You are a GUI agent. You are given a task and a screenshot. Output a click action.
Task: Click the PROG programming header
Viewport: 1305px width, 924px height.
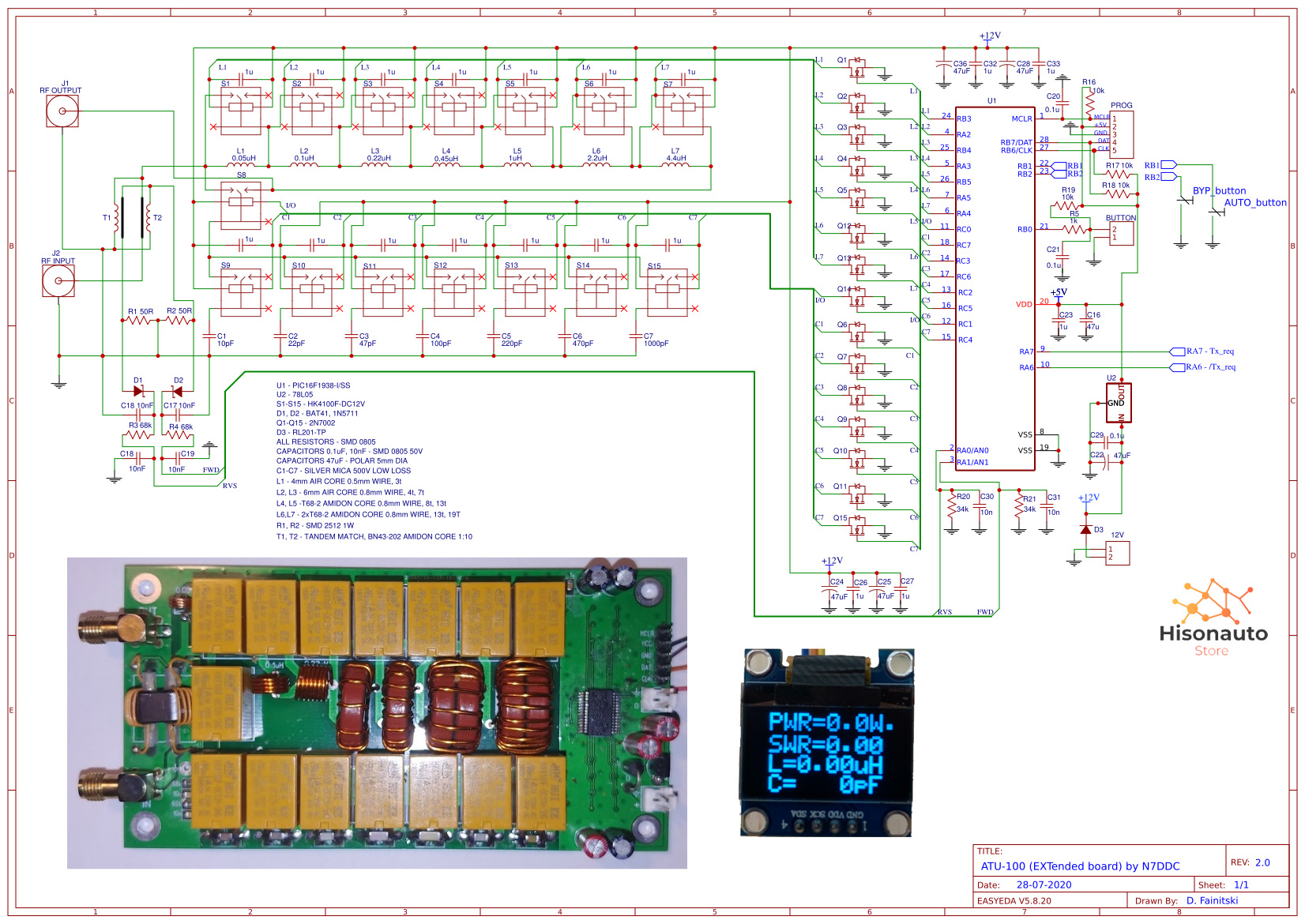click(1120, 134)
